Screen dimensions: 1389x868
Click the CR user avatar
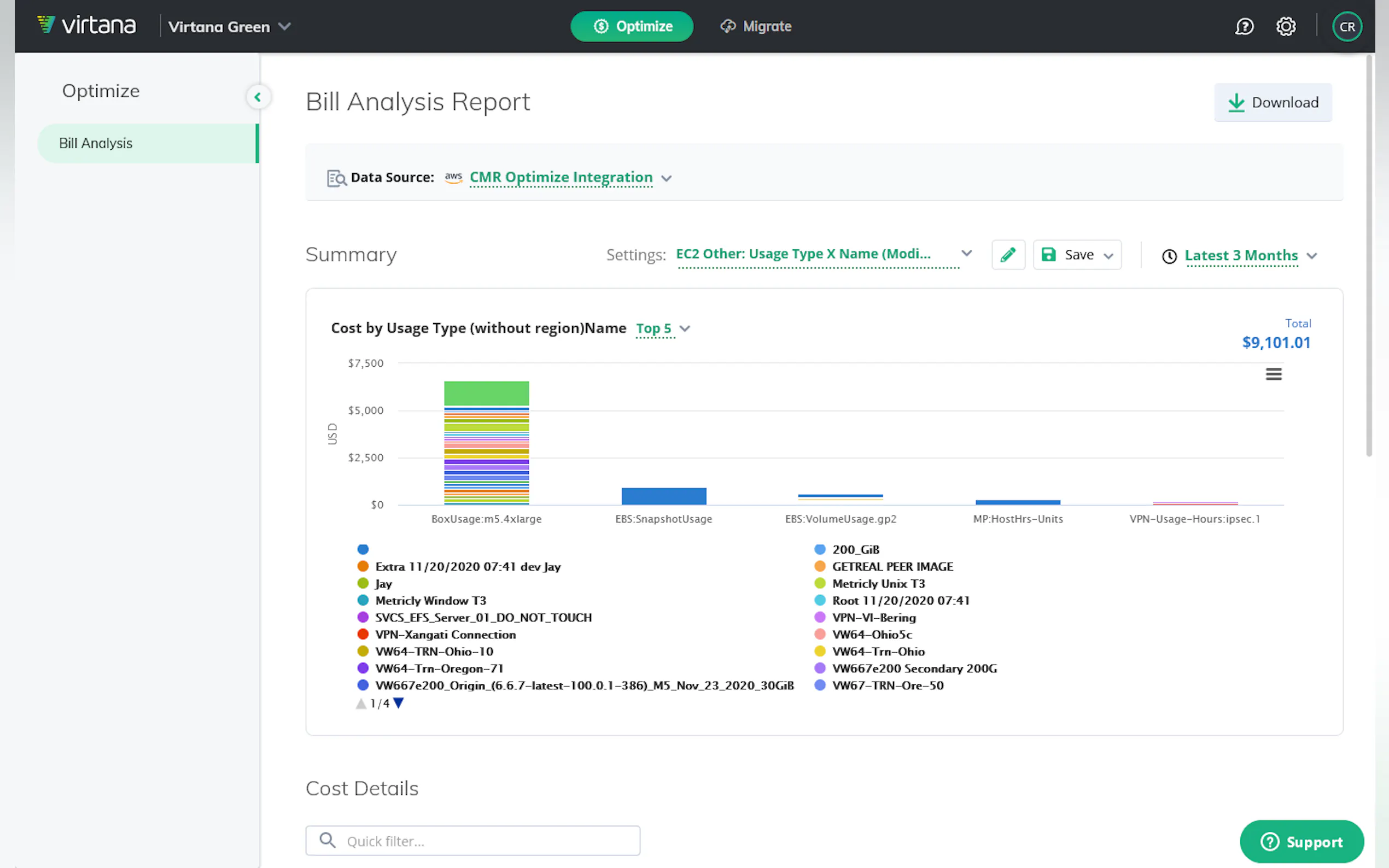pyautogui.click(x=1346, y=26)
